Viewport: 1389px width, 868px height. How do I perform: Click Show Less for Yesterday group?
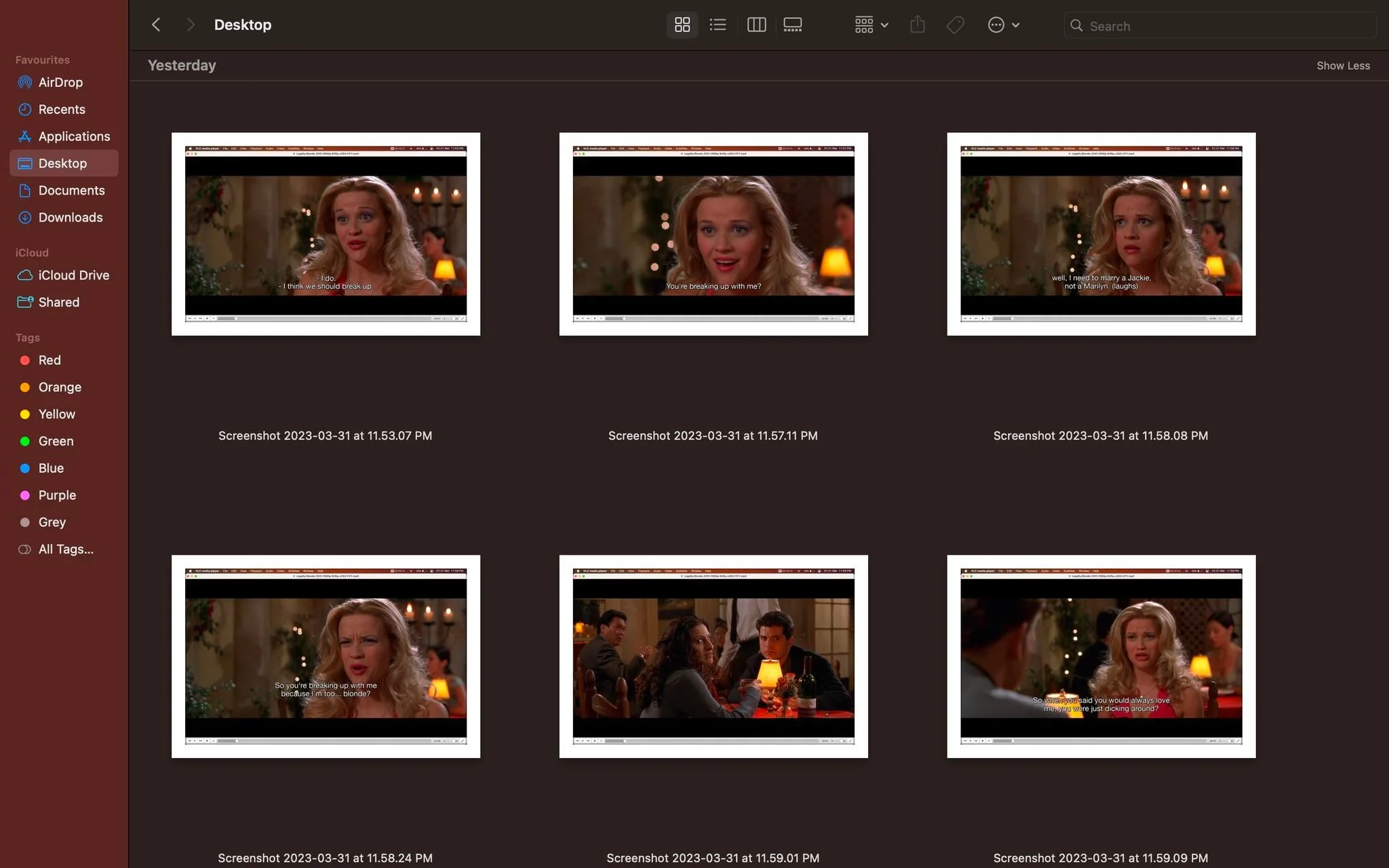click(x=1343, y=66)
